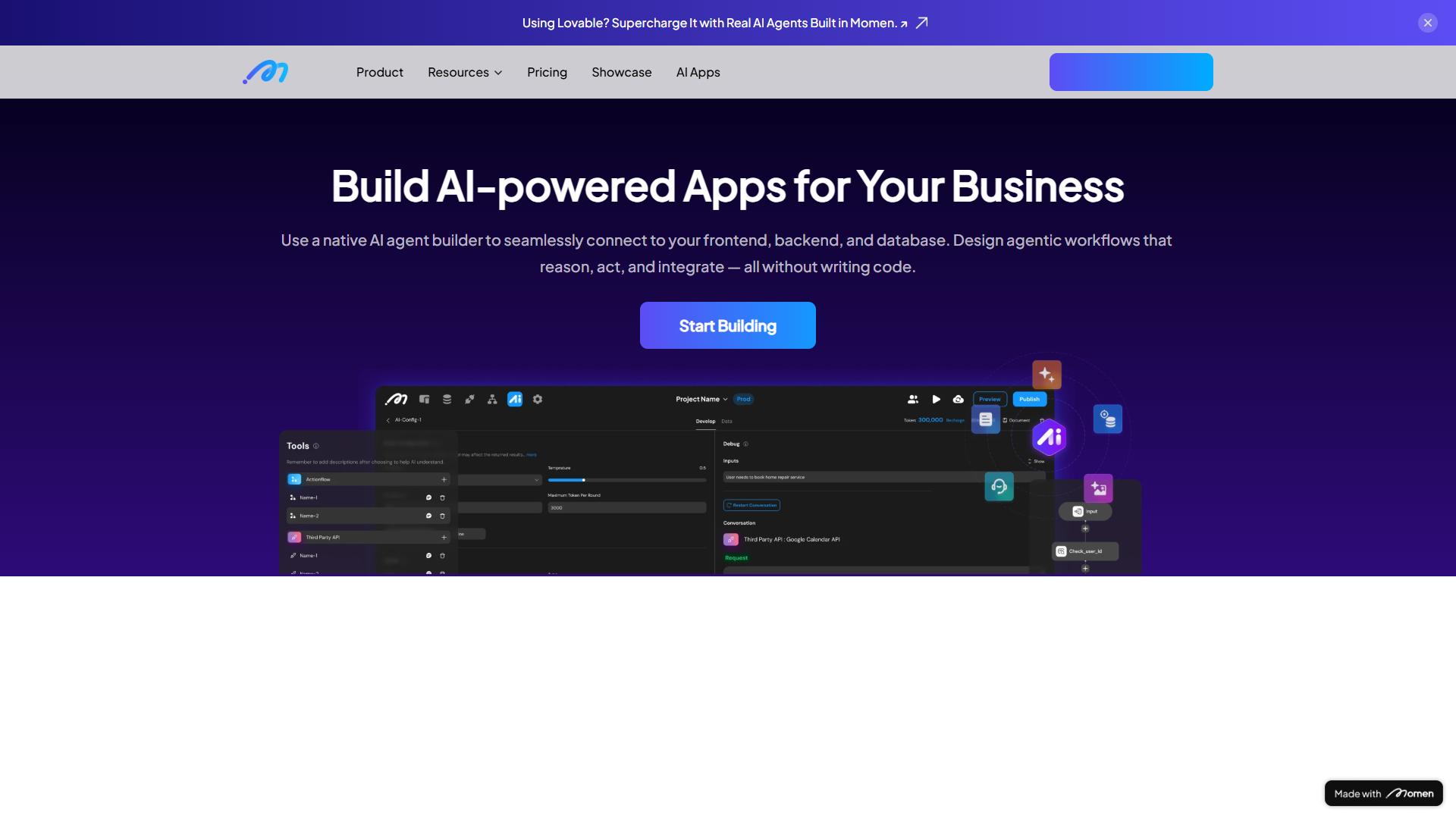Click the blue button in navbar
1456x819 pixels.
[1131, 72]
